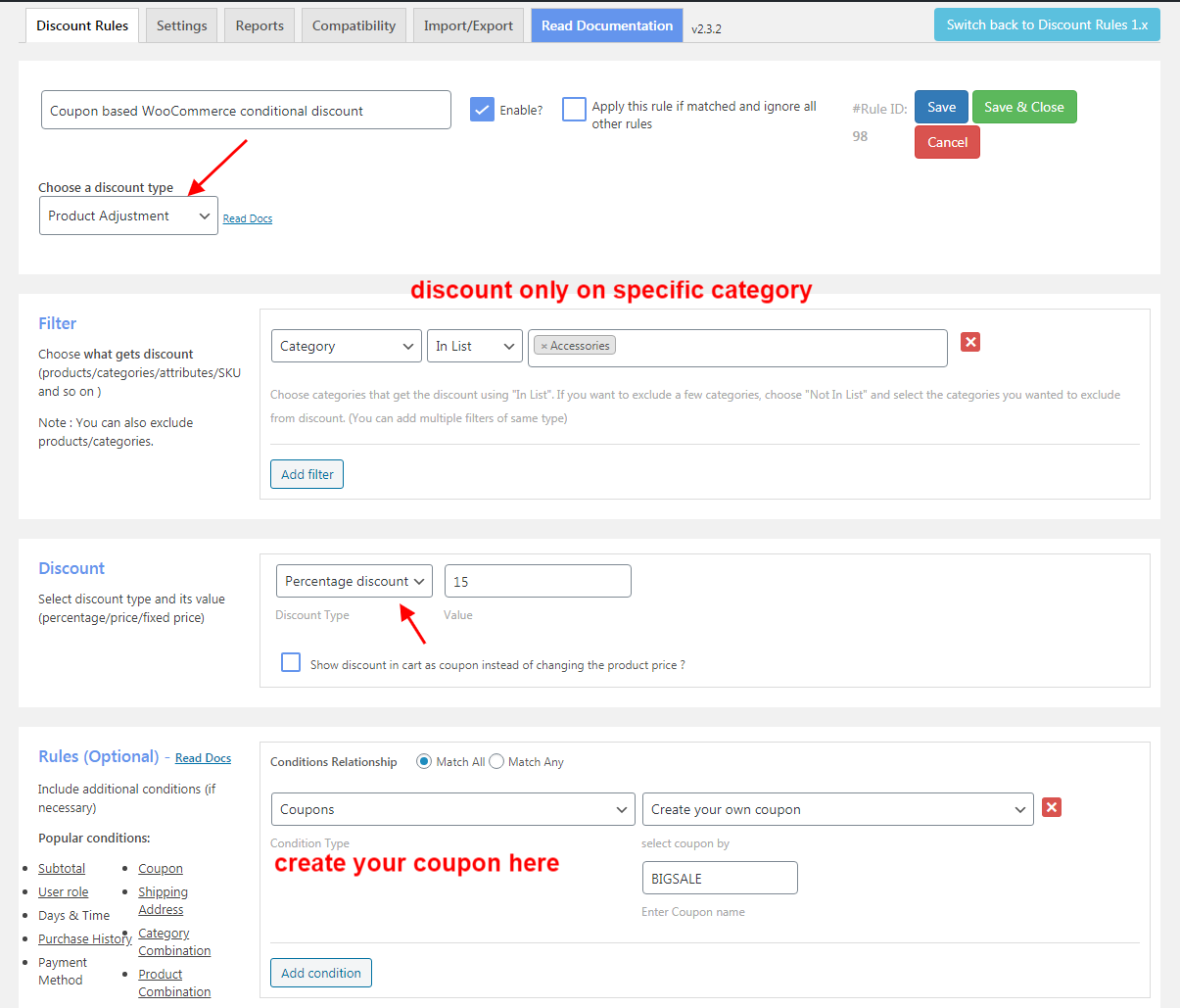The image size is (1180, 1008).
Task: Uncheck the Enable? checkbox
Action: tap(482, 110)
